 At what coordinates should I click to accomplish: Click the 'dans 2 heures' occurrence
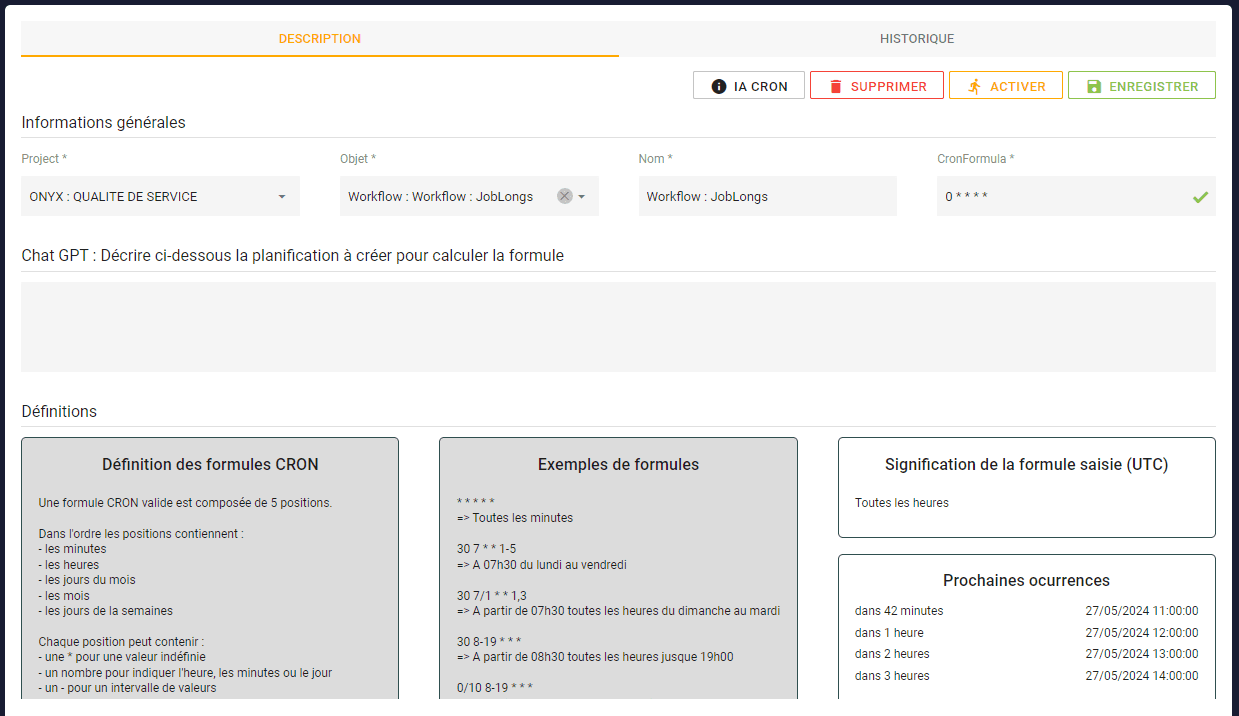point(892,653)
